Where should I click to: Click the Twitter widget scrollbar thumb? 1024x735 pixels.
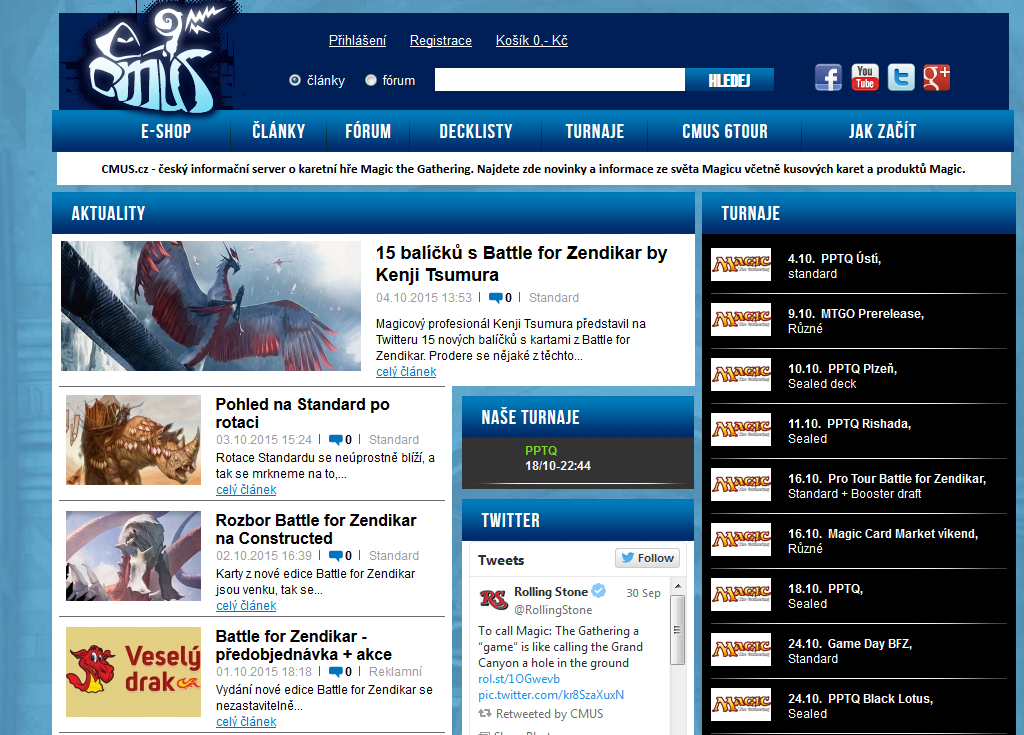point(678,629)
